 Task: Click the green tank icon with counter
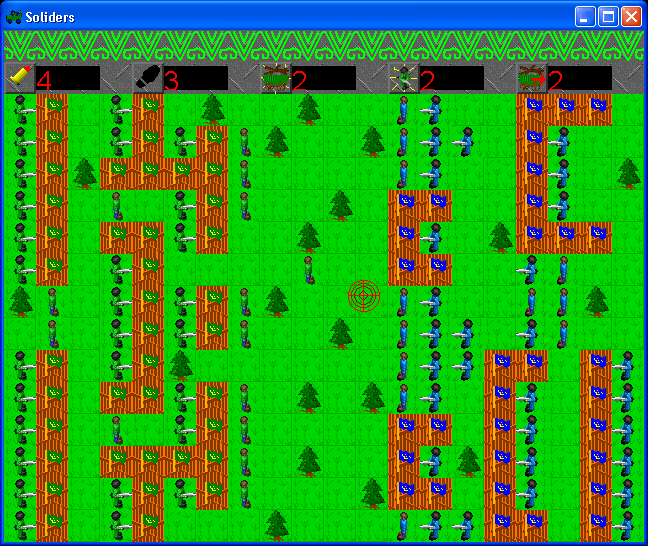coord(275,78)
